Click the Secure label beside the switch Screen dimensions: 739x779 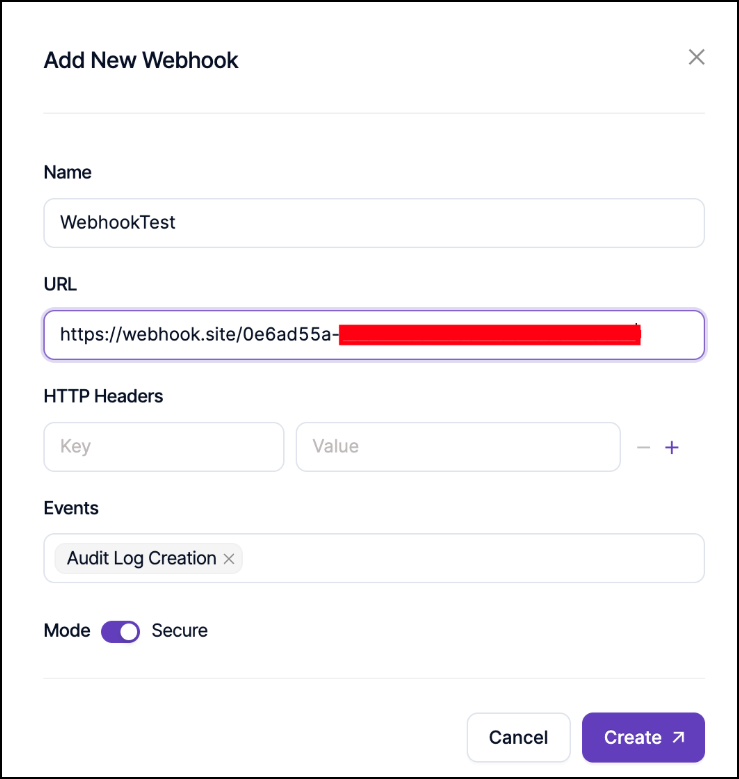[x=179, y=631]
